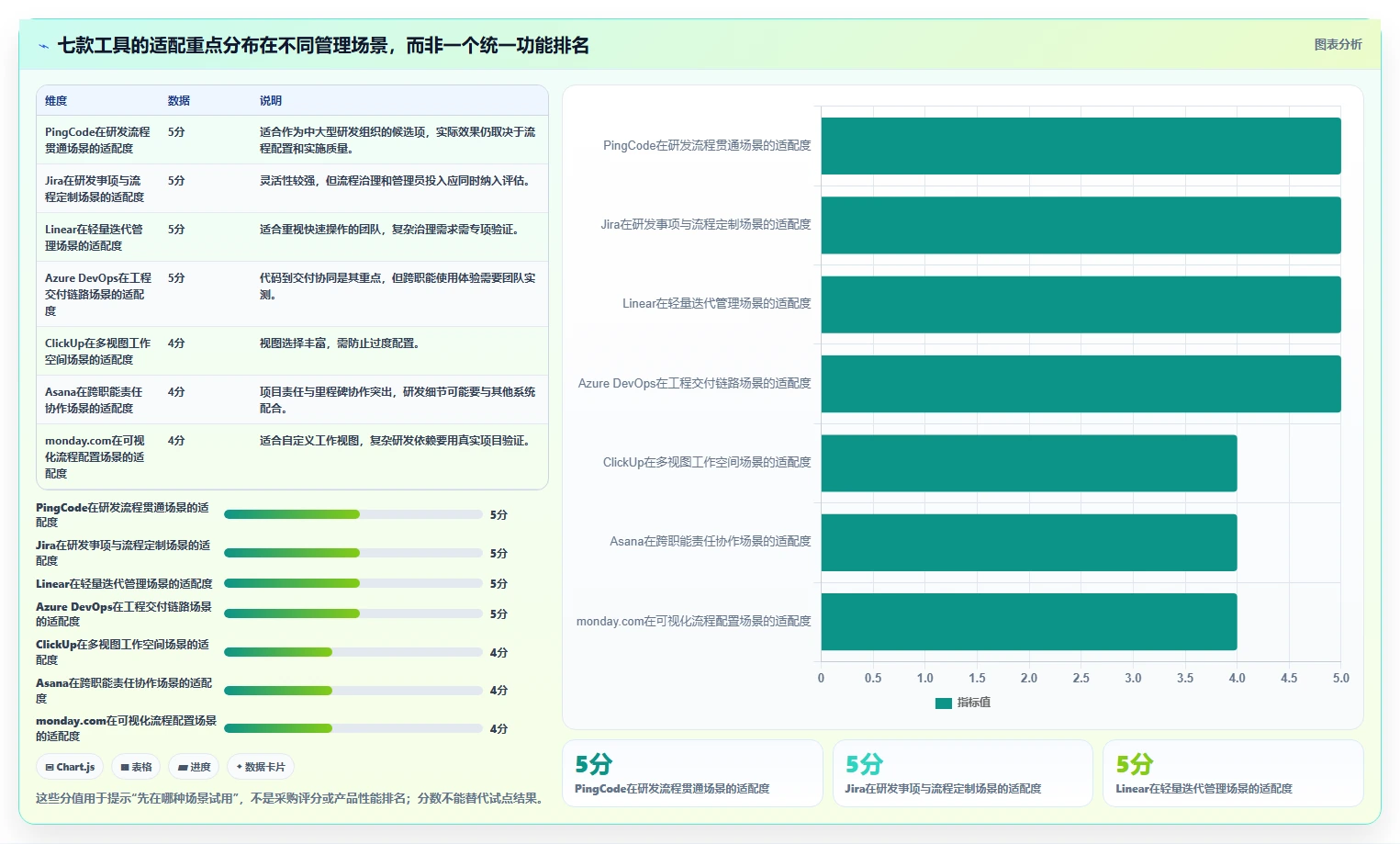Viewport: 1400px width, 844px height.
Task: Click the 5.0 tick on the x-axis
Action: (x=1341, y=679)
